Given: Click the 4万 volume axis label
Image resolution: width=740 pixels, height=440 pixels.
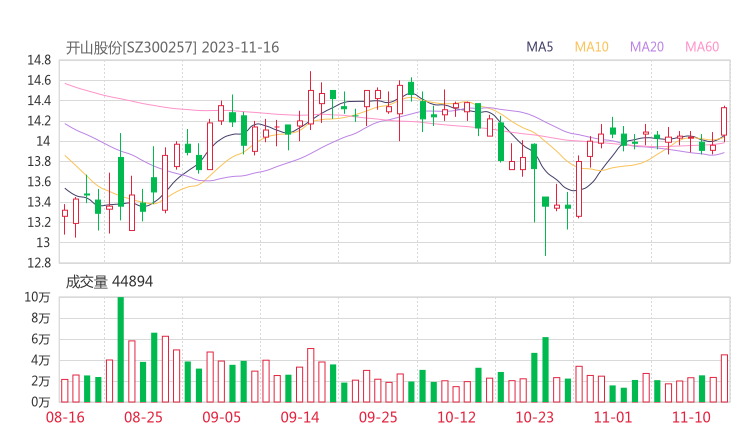Looking at the screenshot, I should [41, 360].
